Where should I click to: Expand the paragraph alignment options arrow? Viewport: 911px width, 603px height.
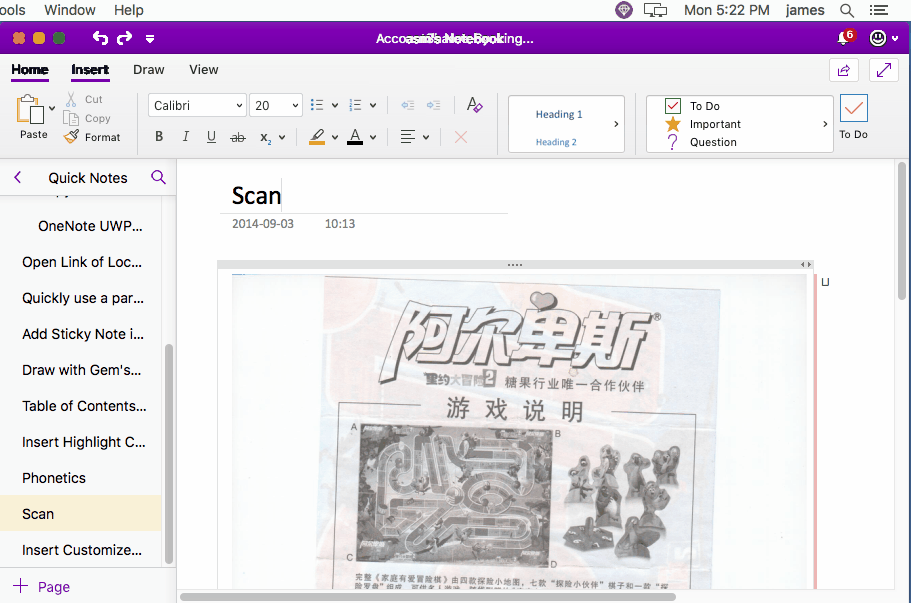[426, 138]
